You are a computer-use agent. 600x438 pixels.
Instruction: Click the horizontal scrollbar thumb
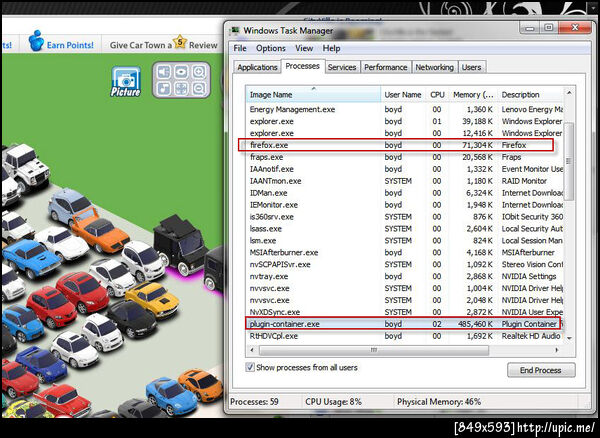point(374,350)
